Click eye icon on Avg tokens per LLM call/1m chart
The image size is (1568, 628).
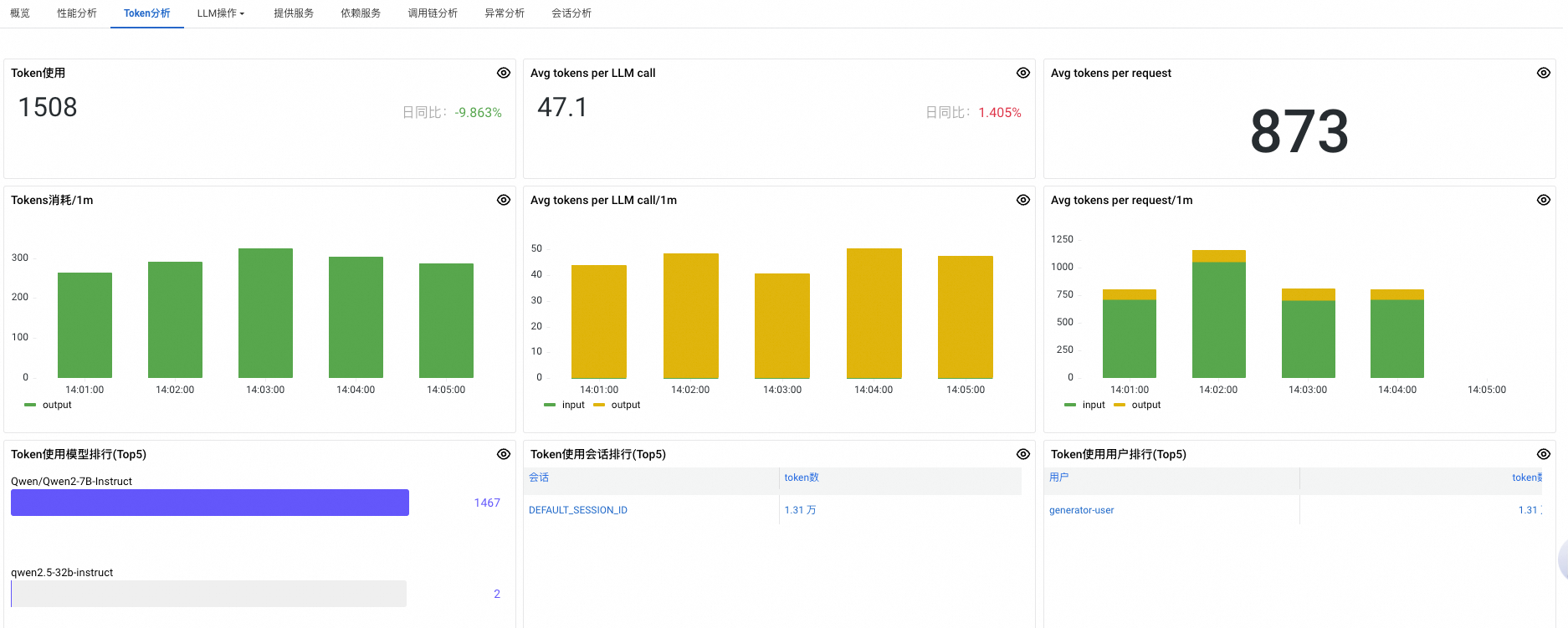1022,200
